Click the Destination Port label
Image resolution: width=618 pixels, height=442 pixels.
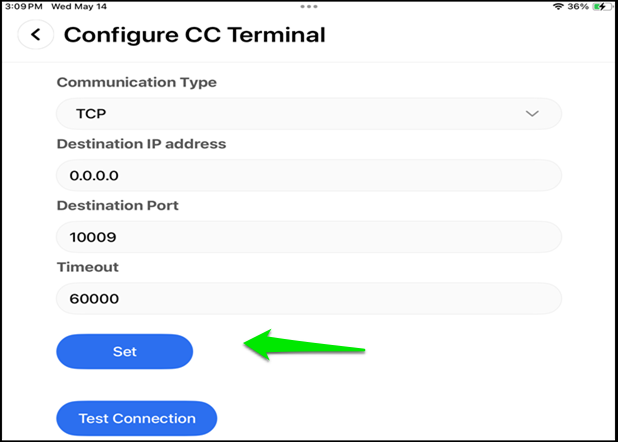(x=117, y=205)
